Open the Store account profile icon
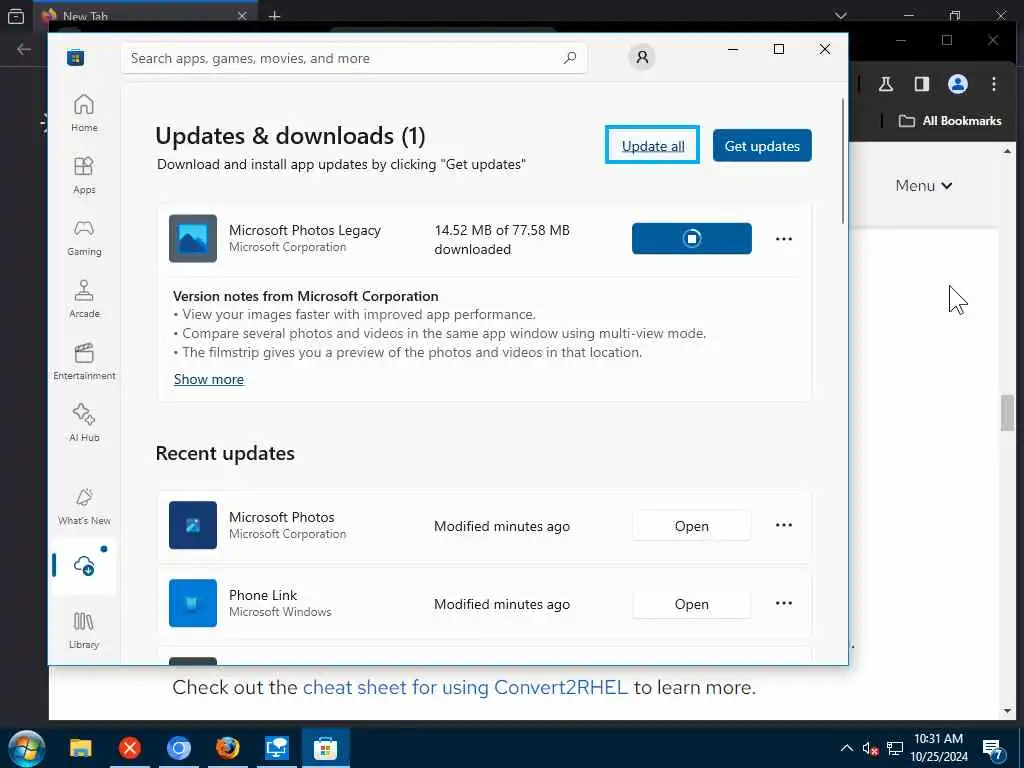The width and height of the screenshot is (1024, 768). point(642,57)
